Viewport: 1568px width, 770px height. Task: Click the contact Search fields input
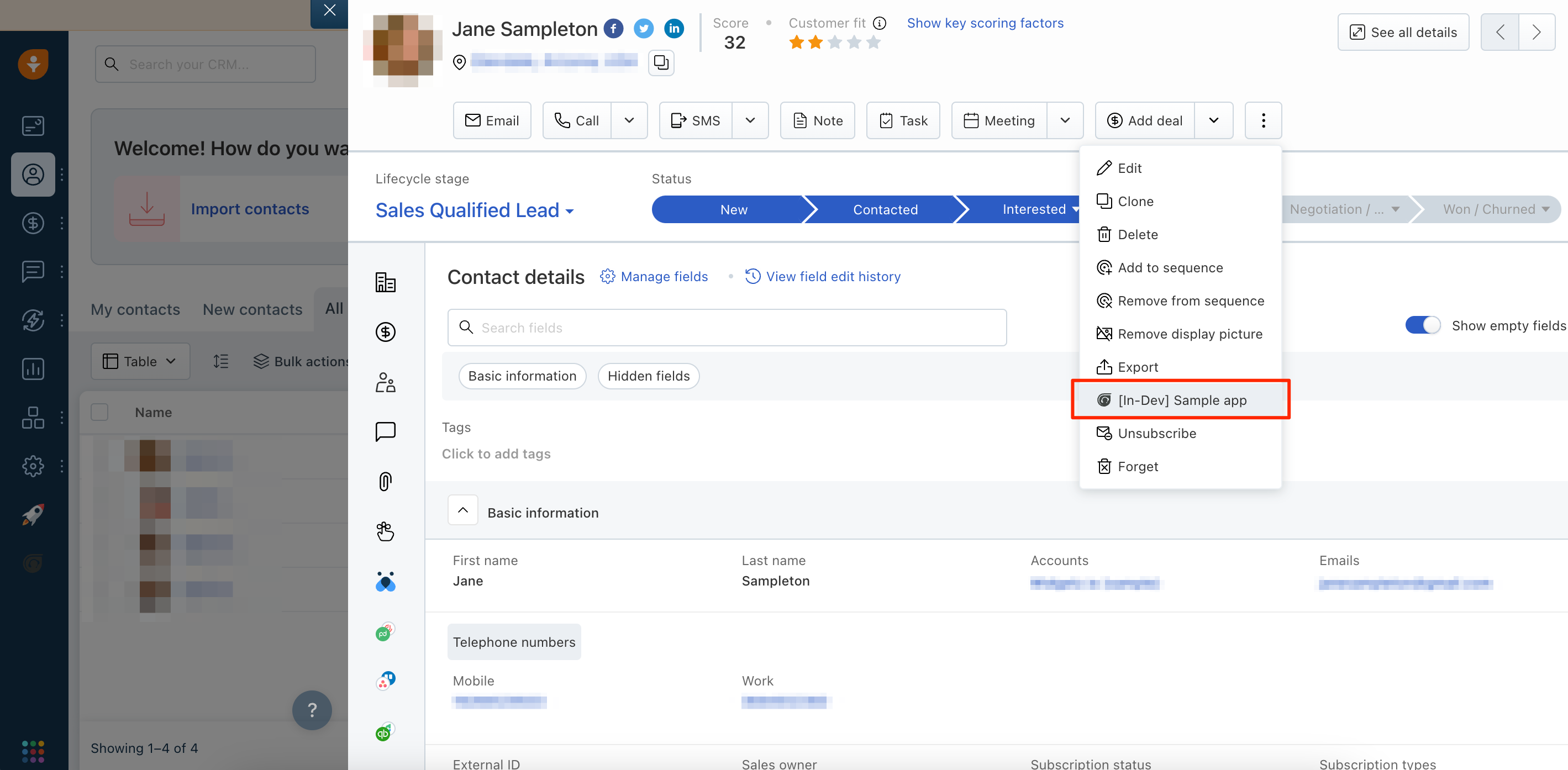[726, 327]
